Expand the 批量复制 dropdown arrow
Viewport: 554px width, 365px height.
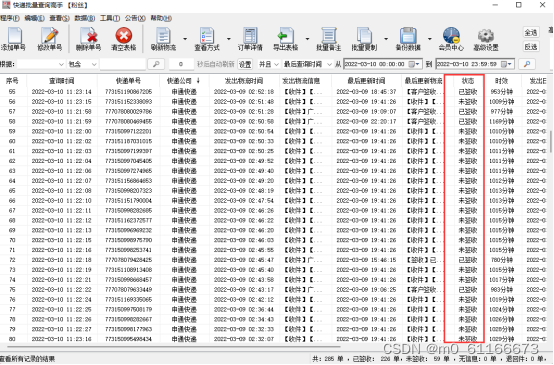[386, 39]
